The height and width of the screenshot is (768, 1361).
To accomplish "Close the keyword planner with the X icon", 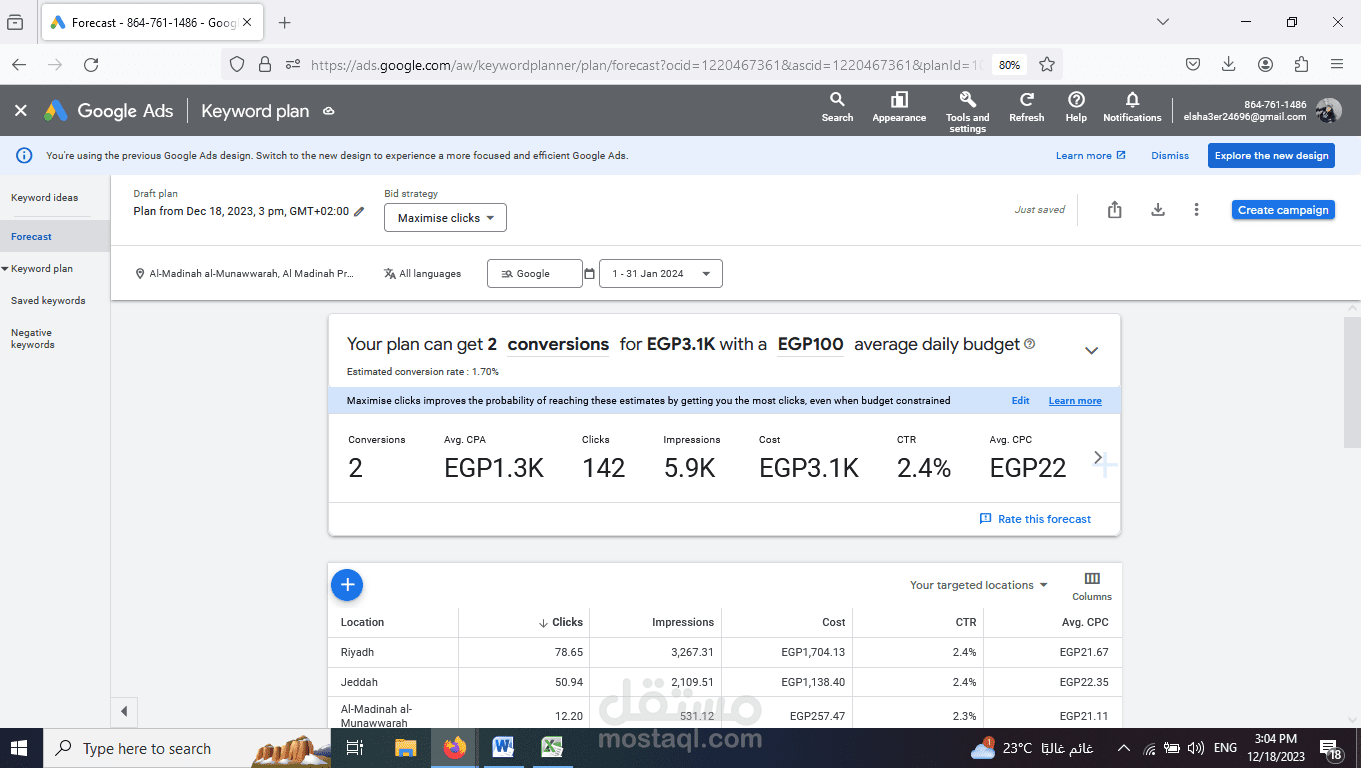I will click(20, 111).
